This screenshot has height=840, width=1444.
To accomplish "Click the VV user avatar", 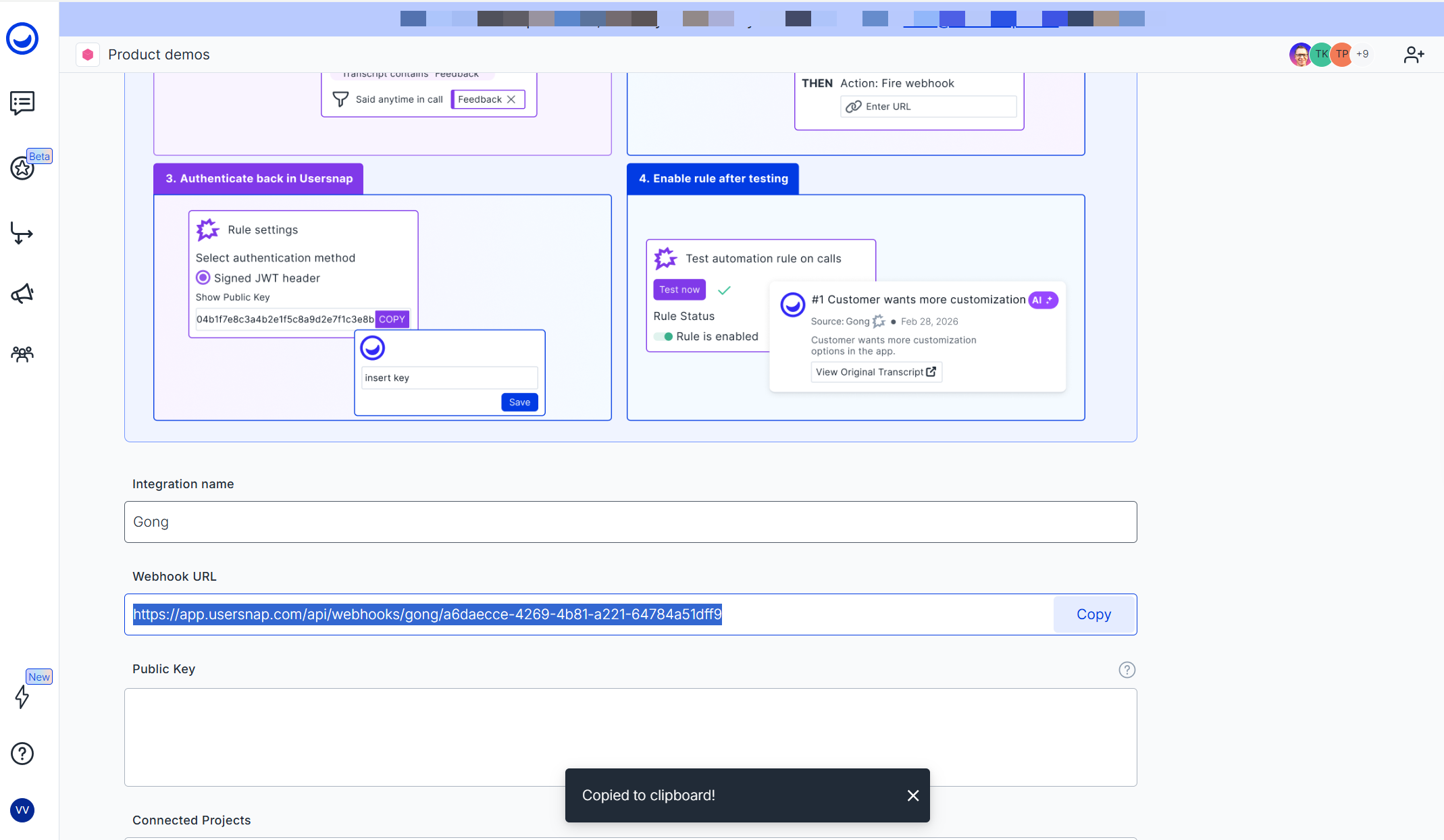I will (x=22, y=810).
